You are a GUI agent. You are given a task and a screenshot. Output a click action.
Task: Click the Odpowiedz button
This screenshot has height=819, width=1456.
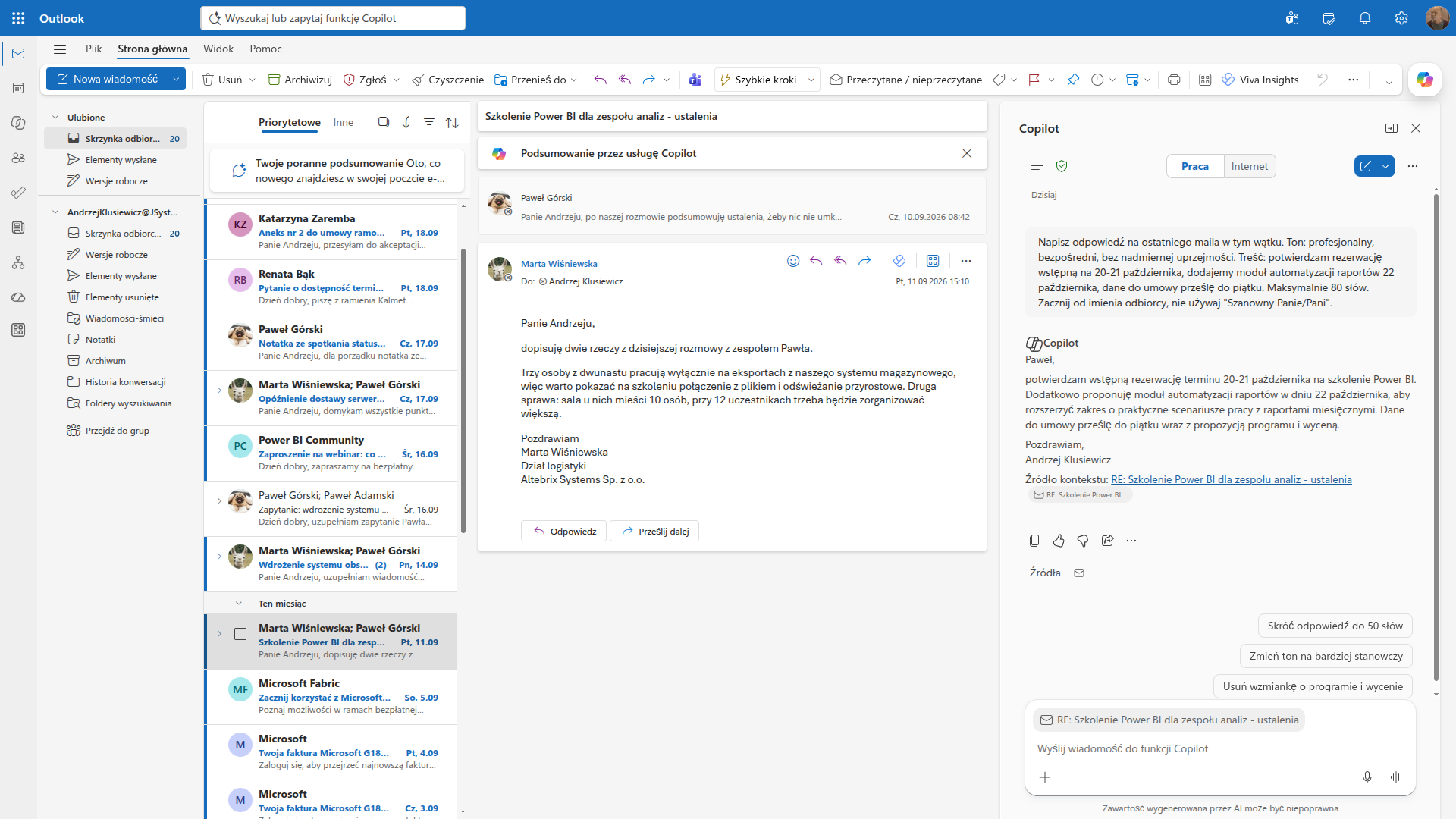(564, 531)
